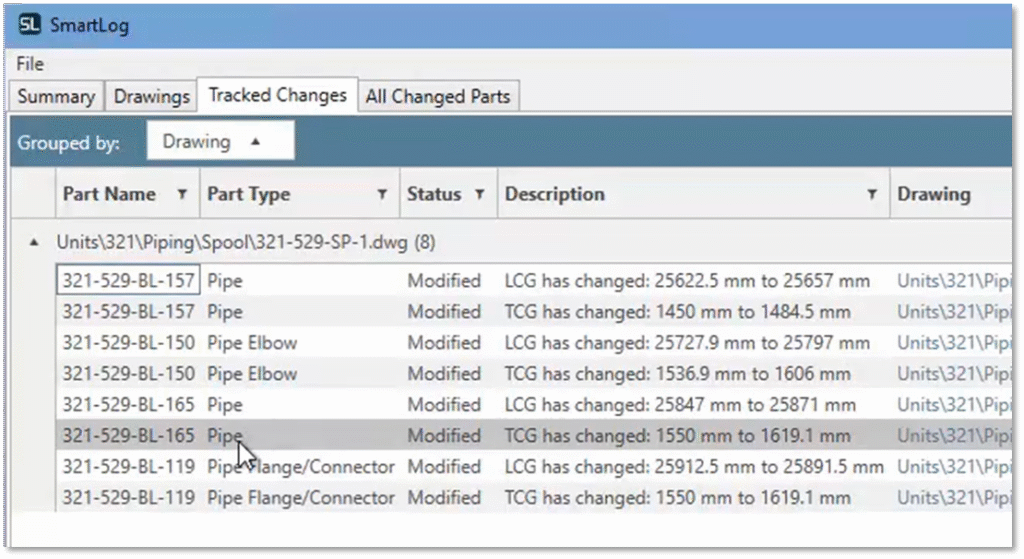Sort by Description column header
The image size is (1024, 559).
click(x=554, y=194)
